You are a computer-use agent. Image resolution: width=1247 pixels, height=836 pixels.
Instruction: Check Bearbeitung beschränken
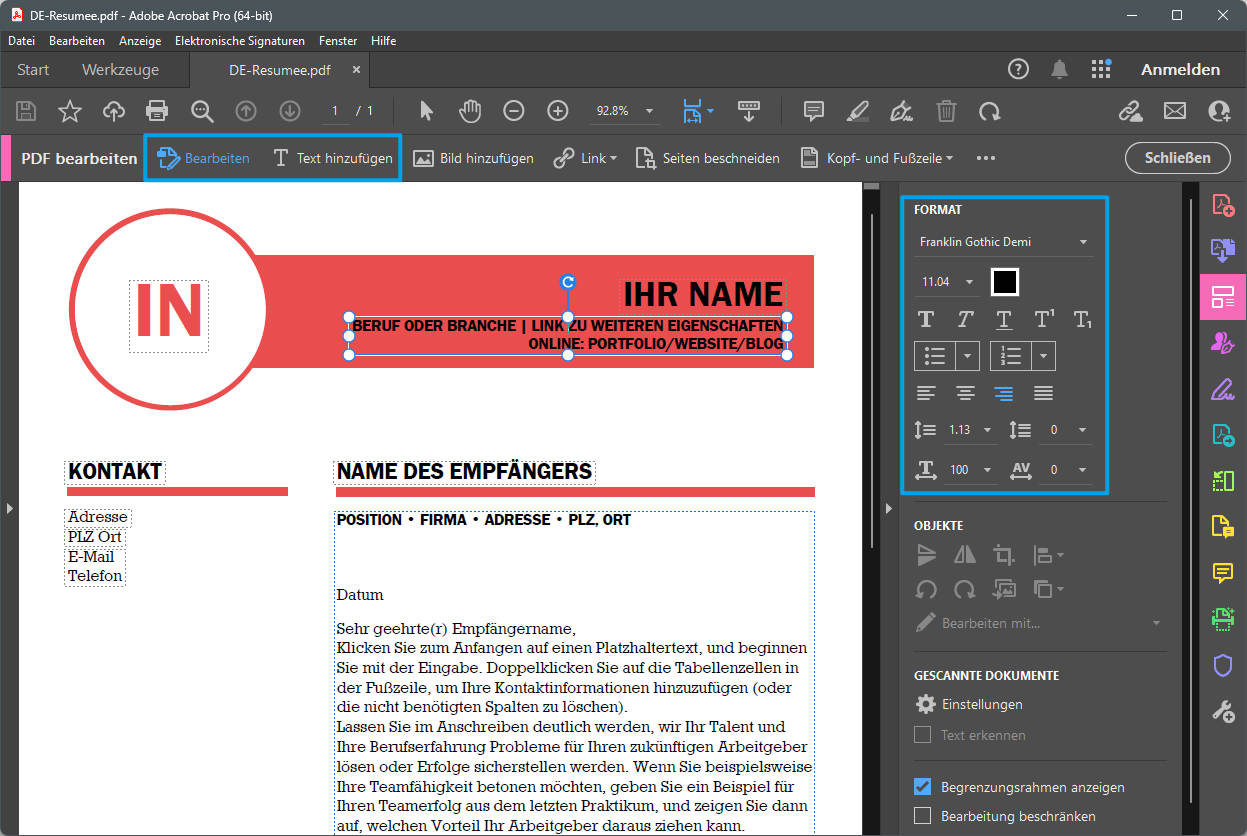click(922, 816)
